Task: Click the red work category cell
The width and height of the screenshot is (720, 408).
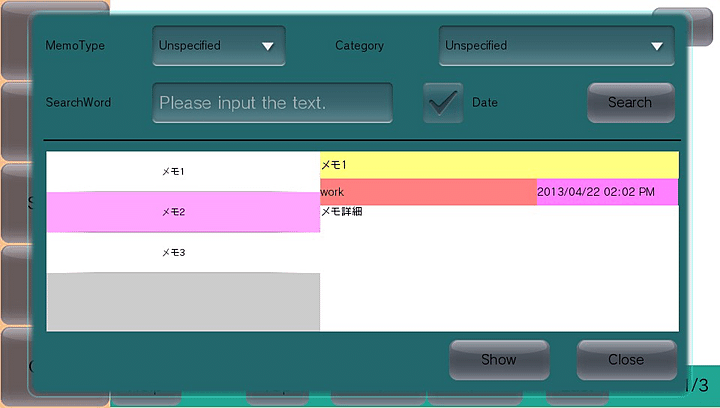Action: click(x=428, y=192)
